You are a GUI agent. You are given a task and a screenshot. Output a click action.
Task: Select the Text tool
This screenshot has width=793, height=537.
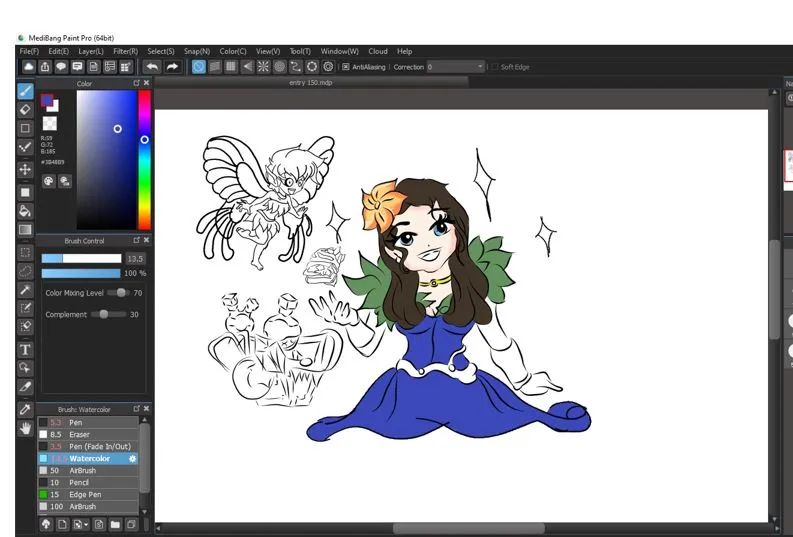click(25, 349)
